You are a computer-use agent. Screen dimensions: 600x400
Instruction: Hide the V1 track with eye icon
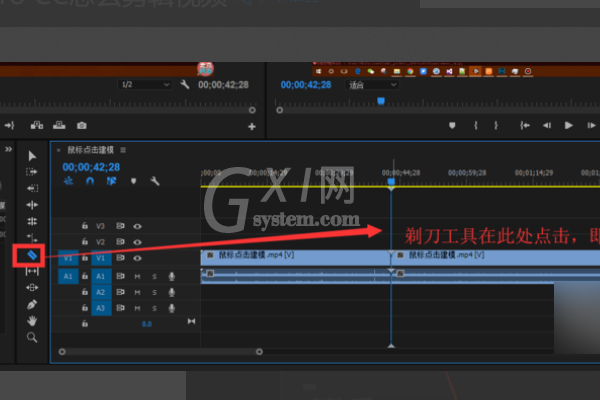(x=137, y=258)
